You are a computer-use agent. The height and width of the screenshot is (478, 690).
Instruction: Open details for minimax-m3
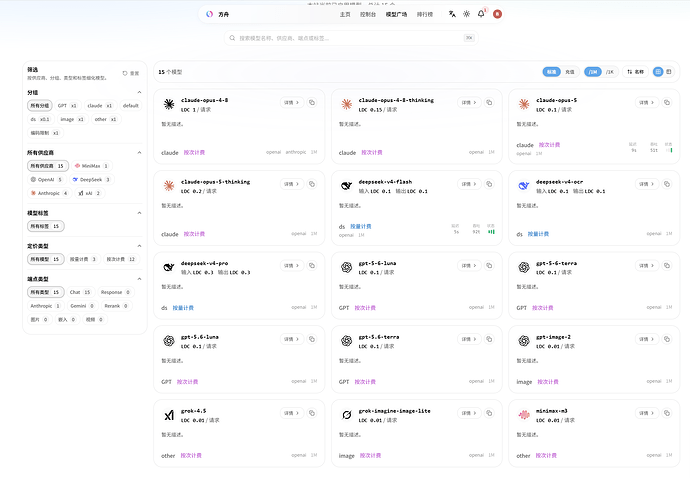pyautogui.click(x=646, y=413)
